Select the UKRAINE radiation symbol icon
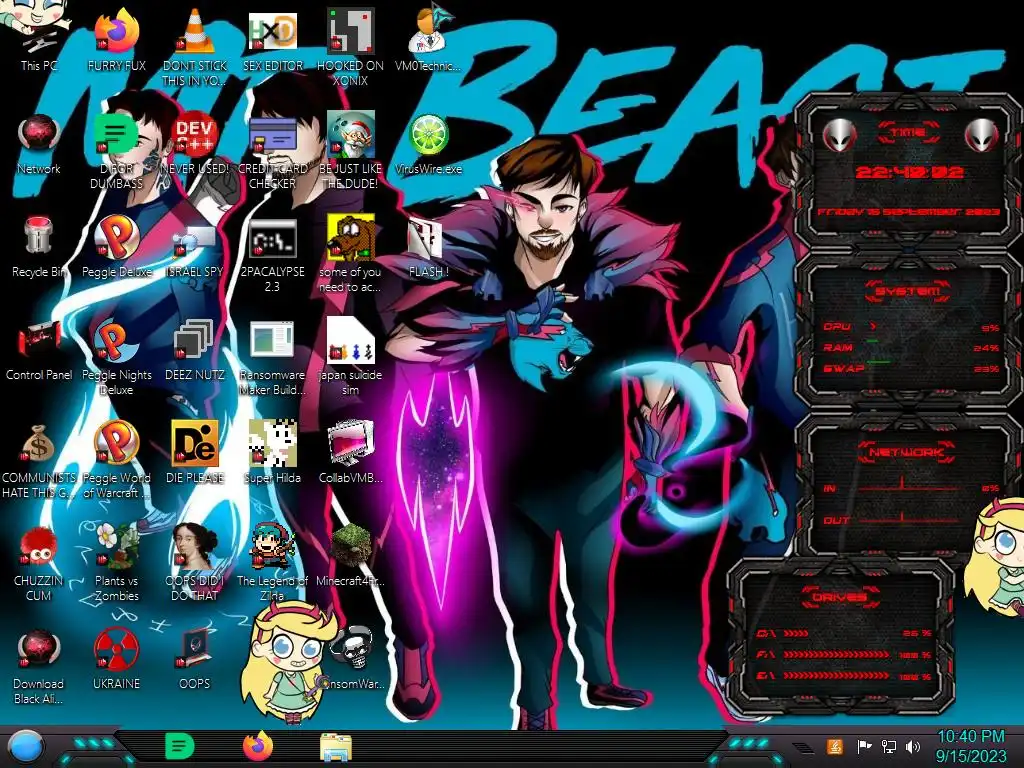The width and height of the screenshot is (1024, 768). point(116,658)
